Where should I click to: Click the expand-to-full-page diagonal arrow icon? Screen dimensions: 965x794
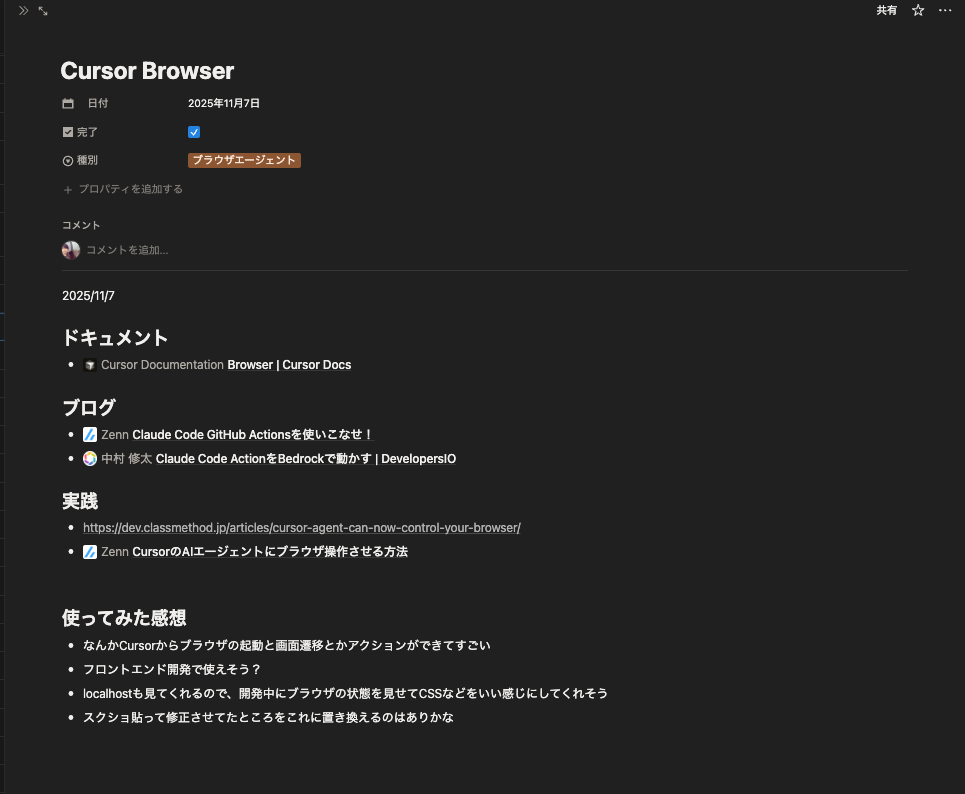pos(41,11)
